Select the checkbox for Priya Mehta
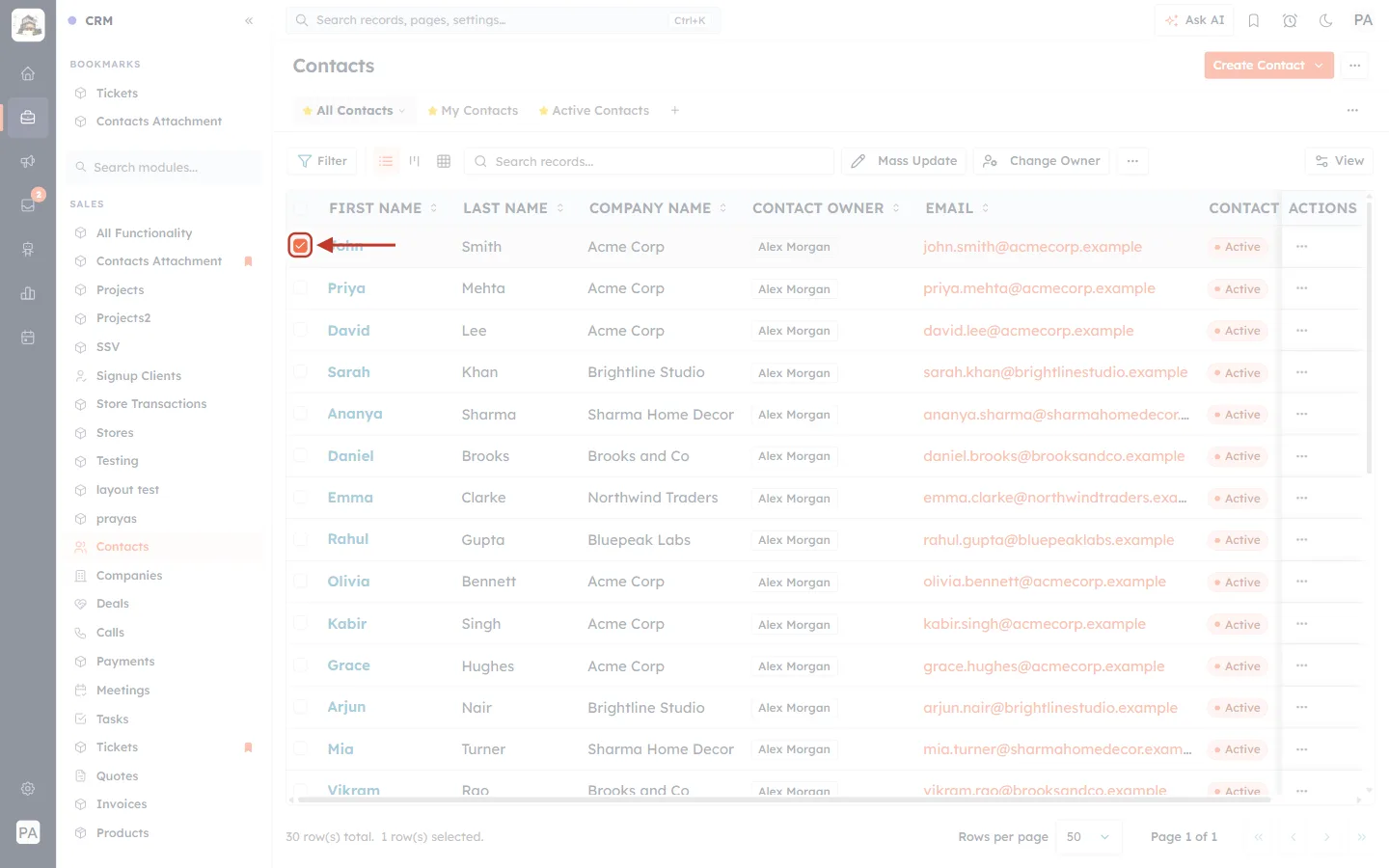The height and width of the screenshot is (868, 1389). click(x=301, y=288)
